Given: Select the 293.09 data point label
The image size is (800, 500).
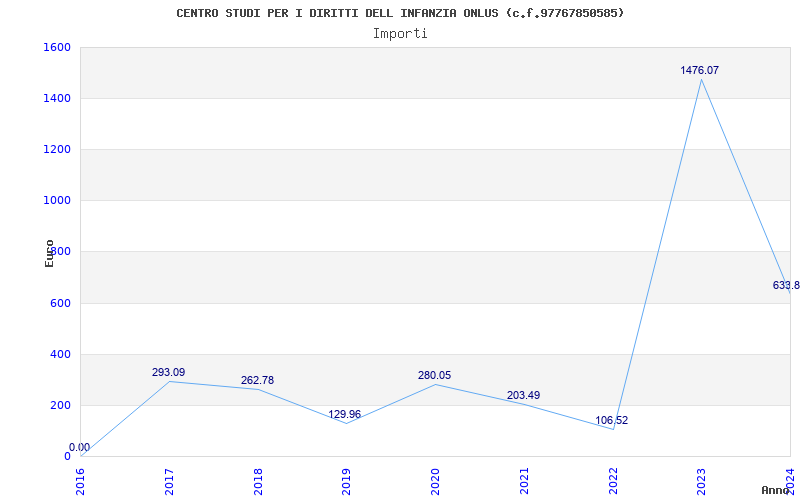Looking at the screenshot, I should 168,372.
